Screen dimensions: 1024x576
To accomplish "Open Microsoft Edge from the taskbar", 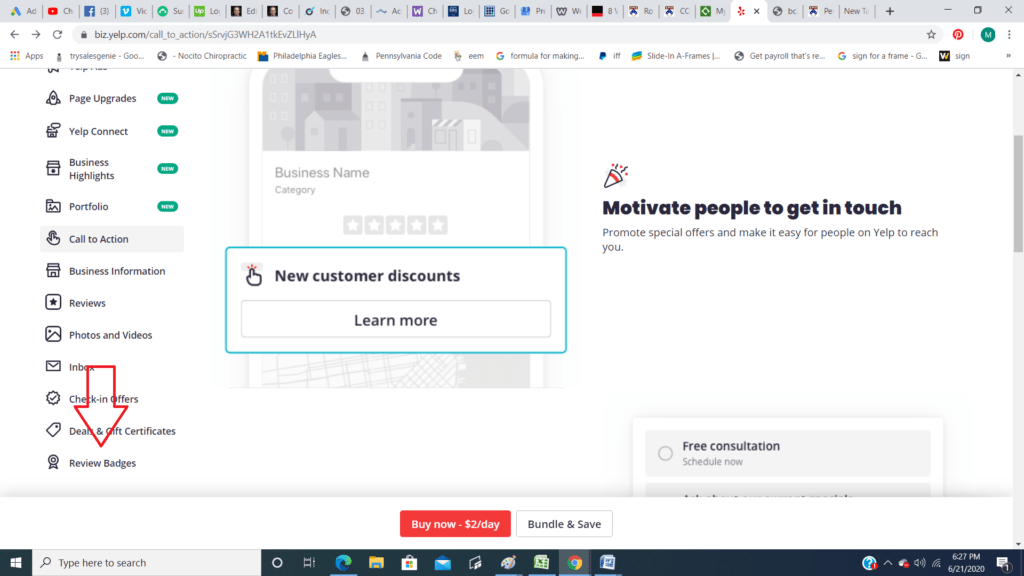I will [x=344, y=562].
